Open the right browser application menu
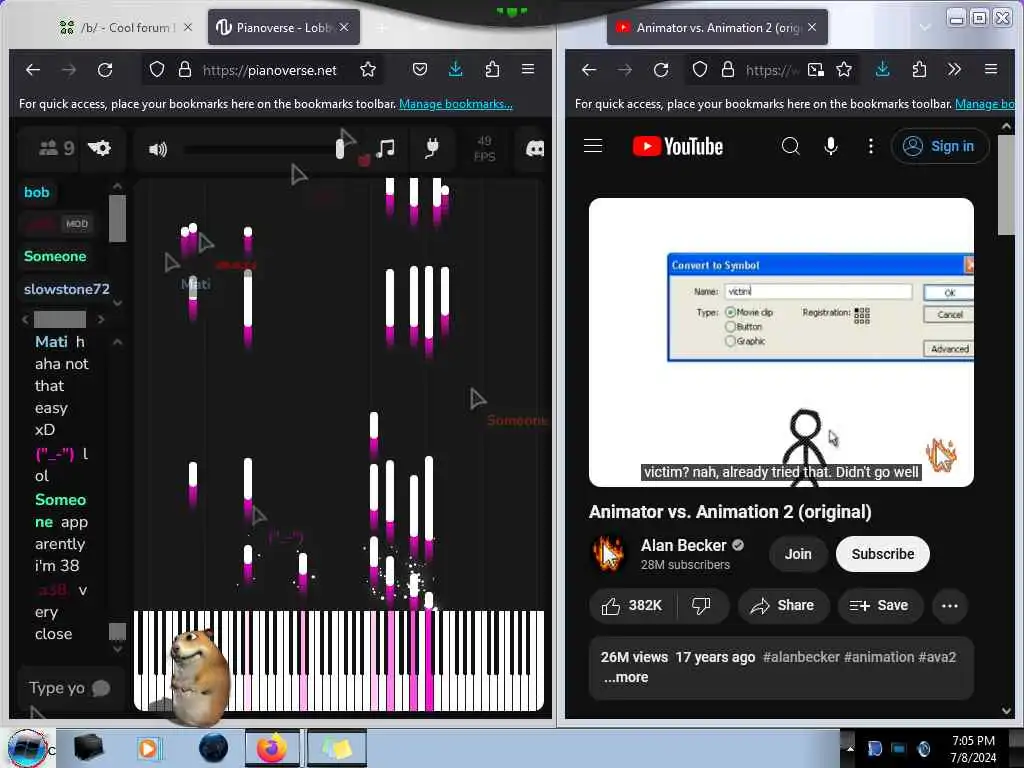This screenshot has width=1024, height=768. (991, 69)
